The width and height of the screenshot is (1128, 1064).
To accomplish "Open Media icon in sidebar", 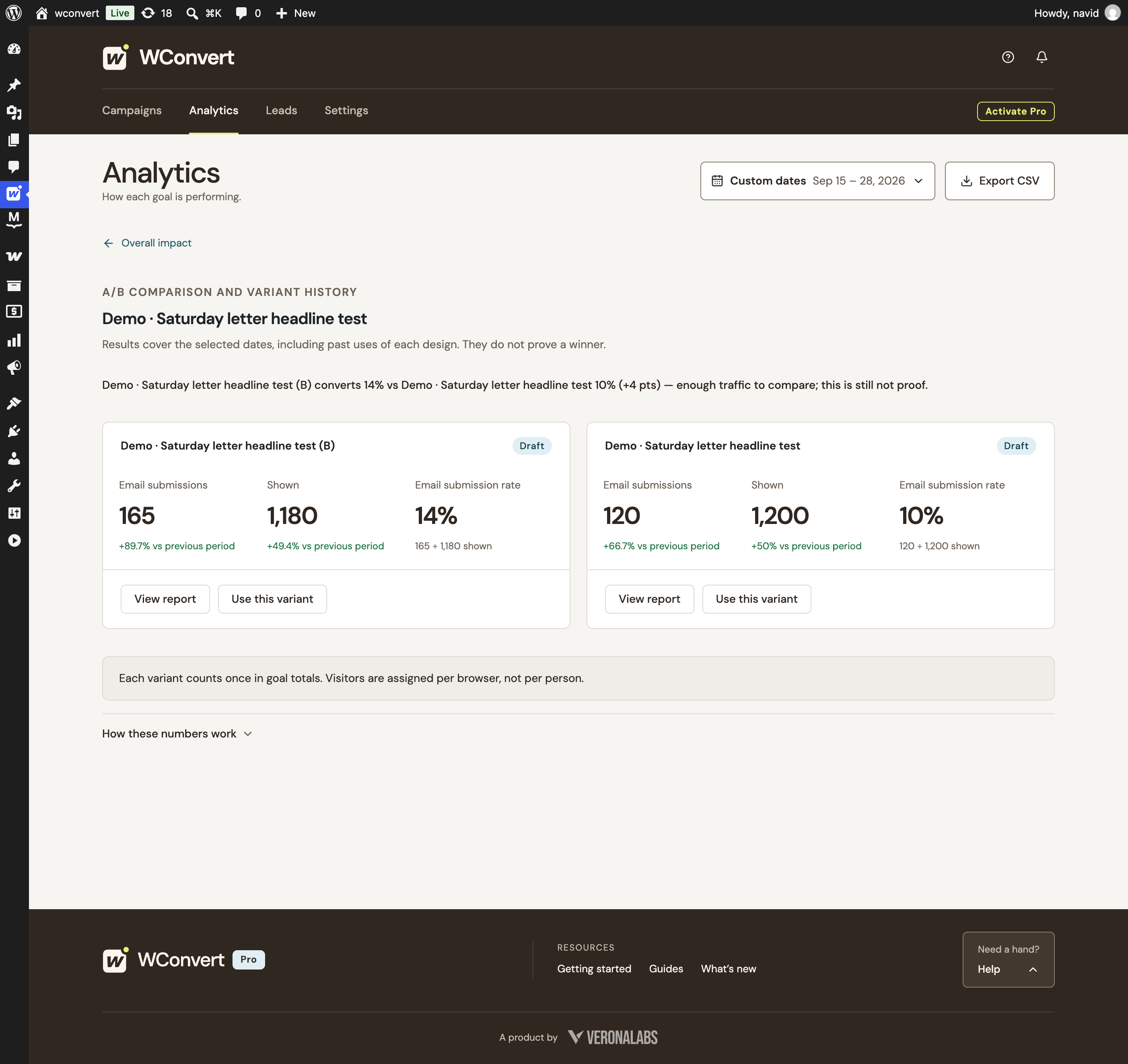I will 14,112.
